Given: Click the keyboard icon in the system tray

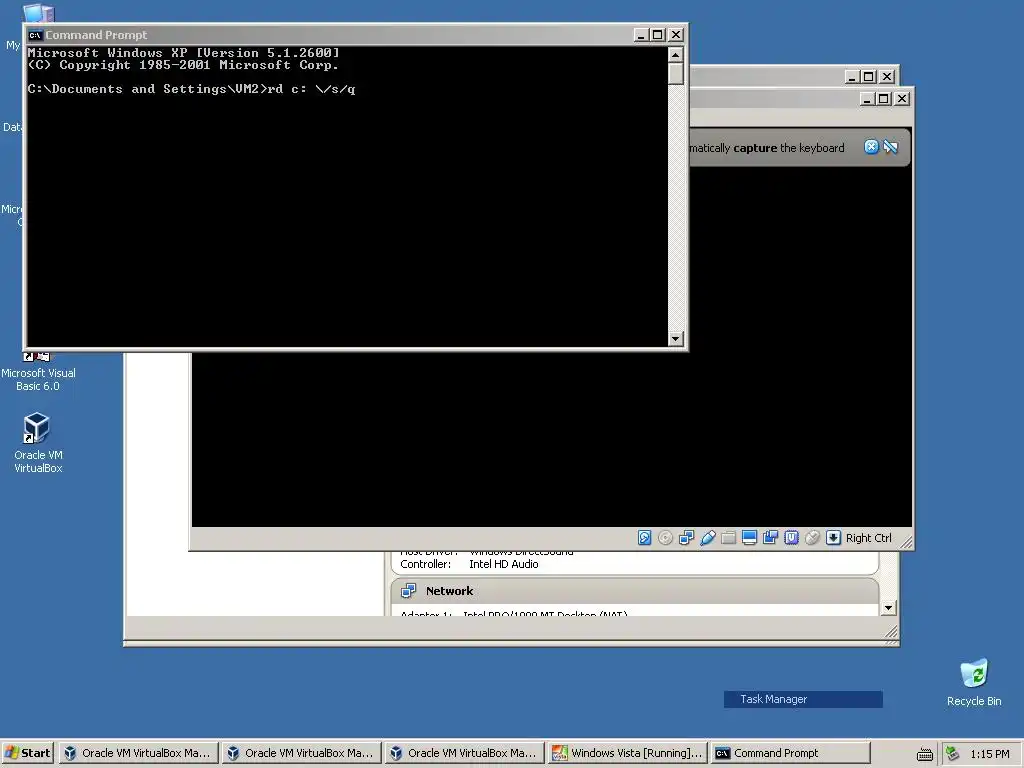Looking at the screenshot, I should (924, 754).
